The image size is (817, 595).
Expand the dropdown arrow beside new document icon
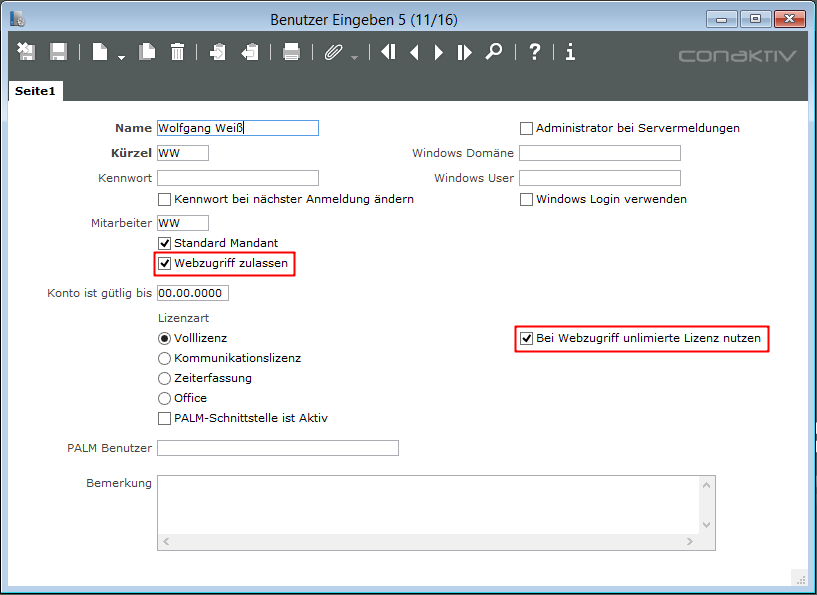click(121, 56)
